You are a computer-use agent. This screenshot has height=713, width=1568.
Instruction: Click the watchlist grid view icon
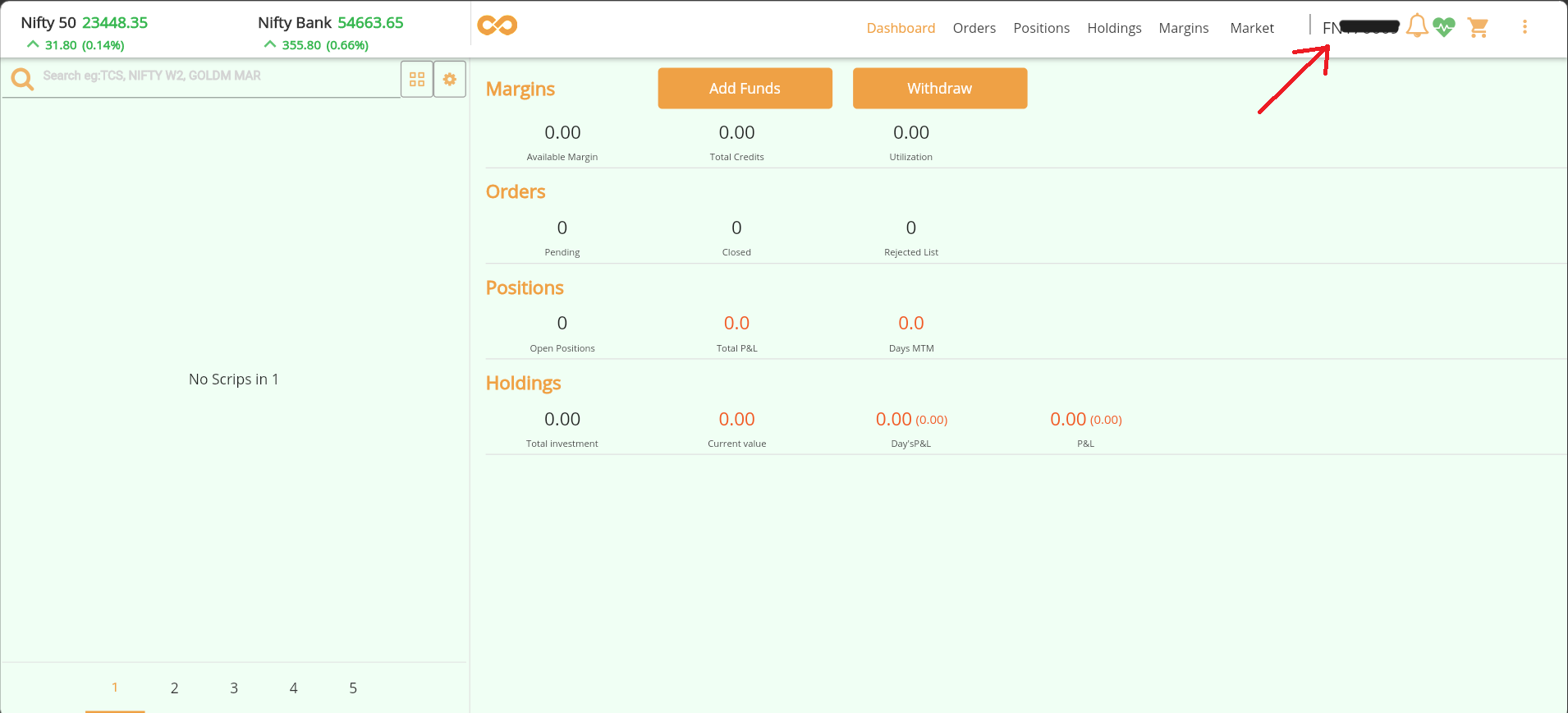pos(417,80)
